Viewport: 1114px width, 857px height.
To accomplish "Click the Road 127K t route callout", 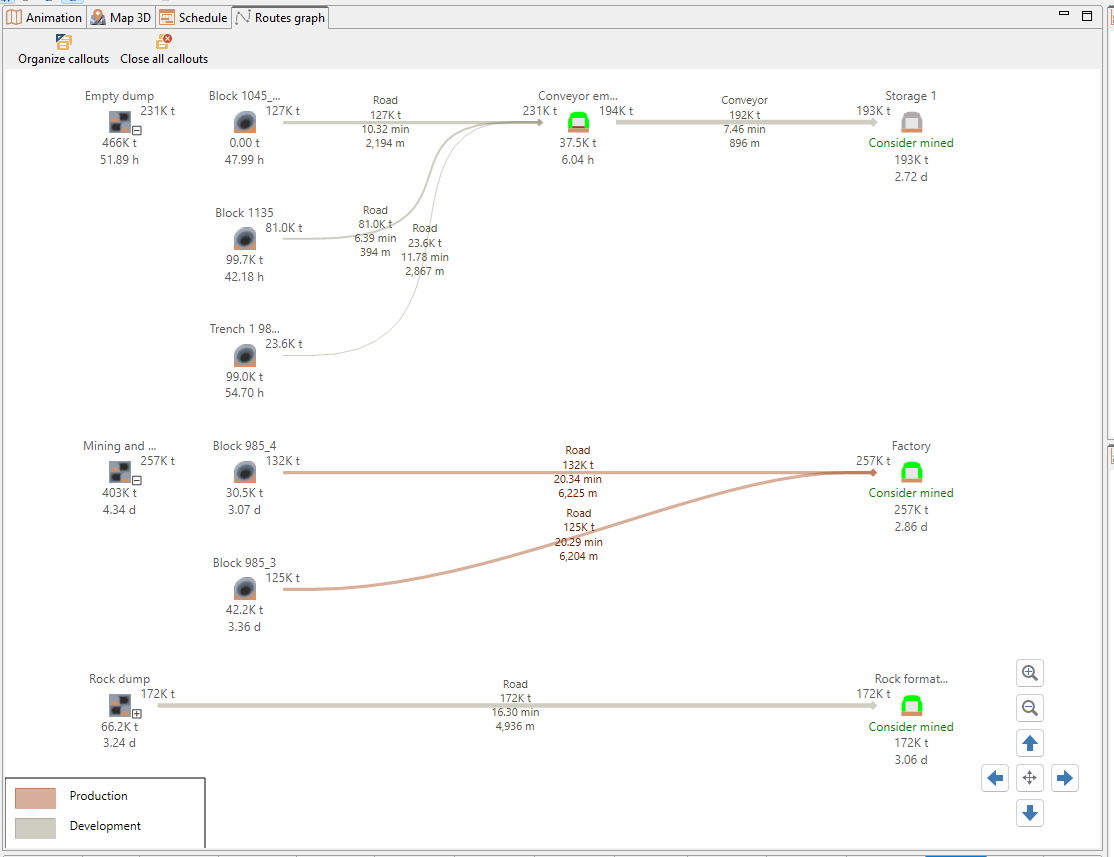I will point(385,122).
